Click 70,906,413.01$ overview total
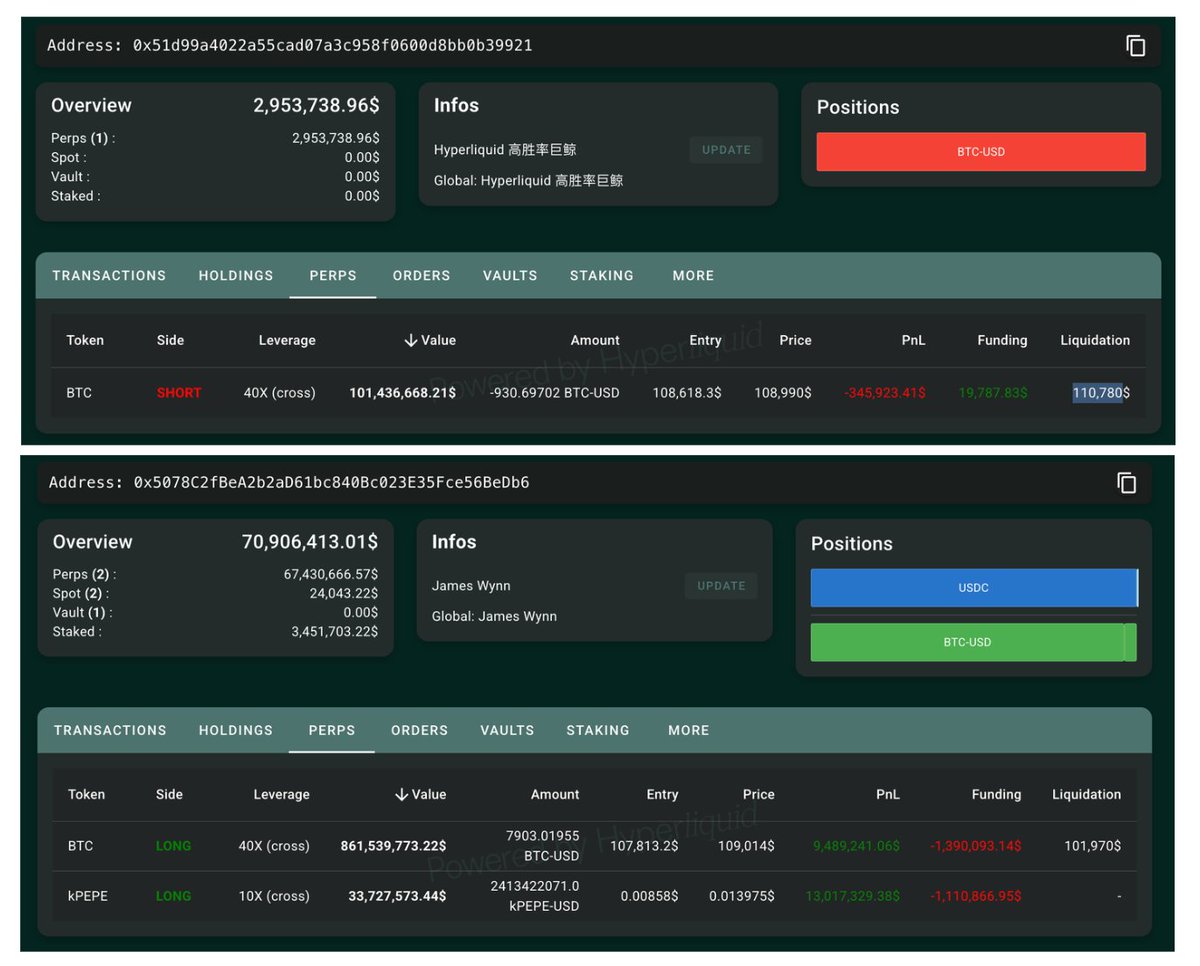Viewport: 1200px width, 966px height. tap(310, 542)
